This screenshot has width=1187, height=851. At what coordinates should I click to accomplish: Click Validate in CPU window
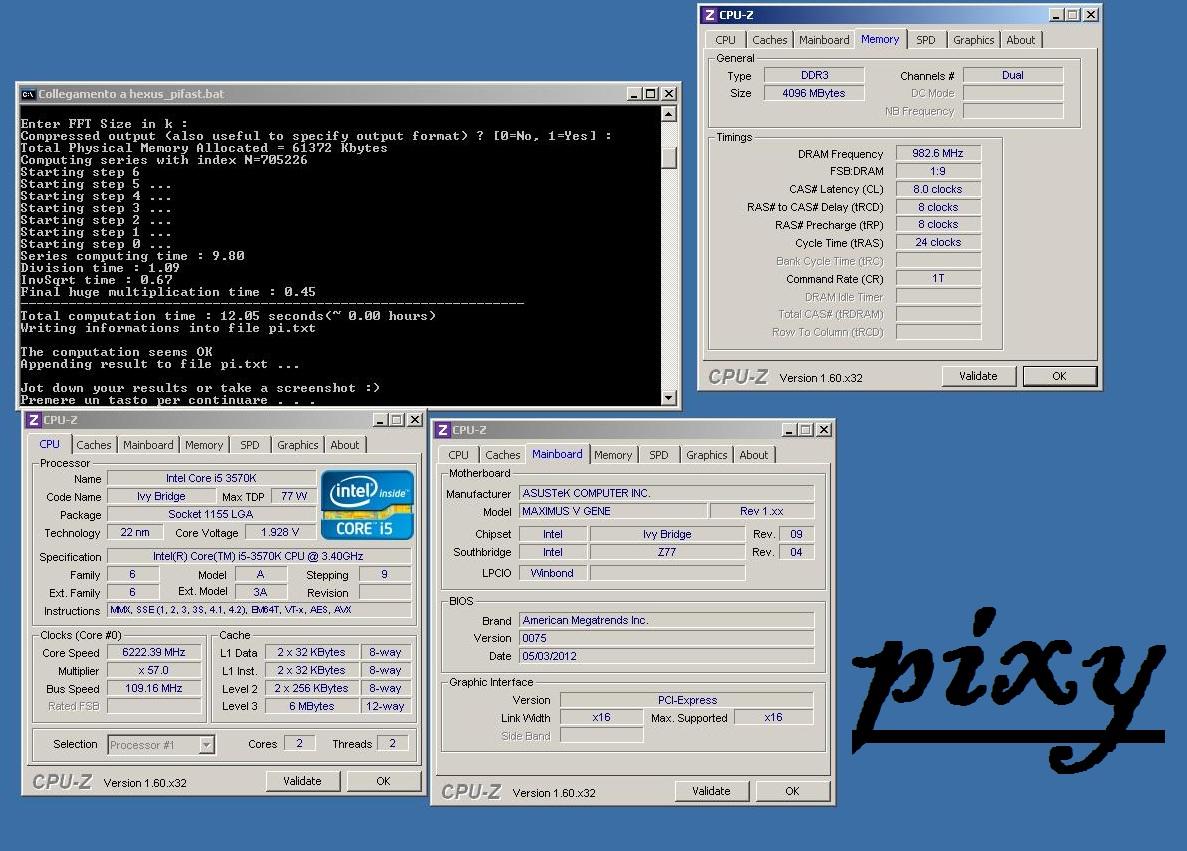(302, 781)
